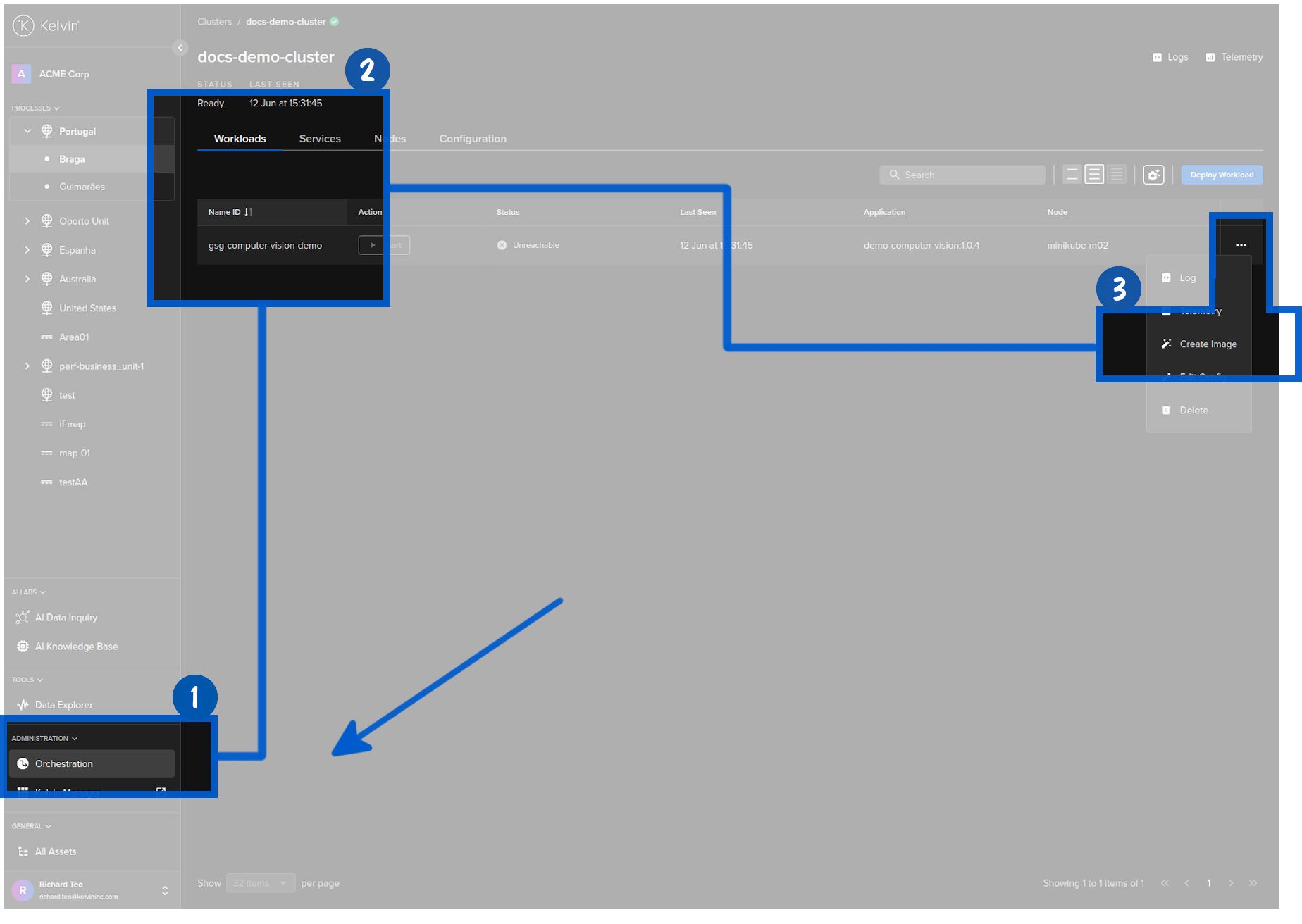The width and height of the screenshot is (1302, 924).
Task: Open the Data Explorer tool
Action: pos(63,704)
